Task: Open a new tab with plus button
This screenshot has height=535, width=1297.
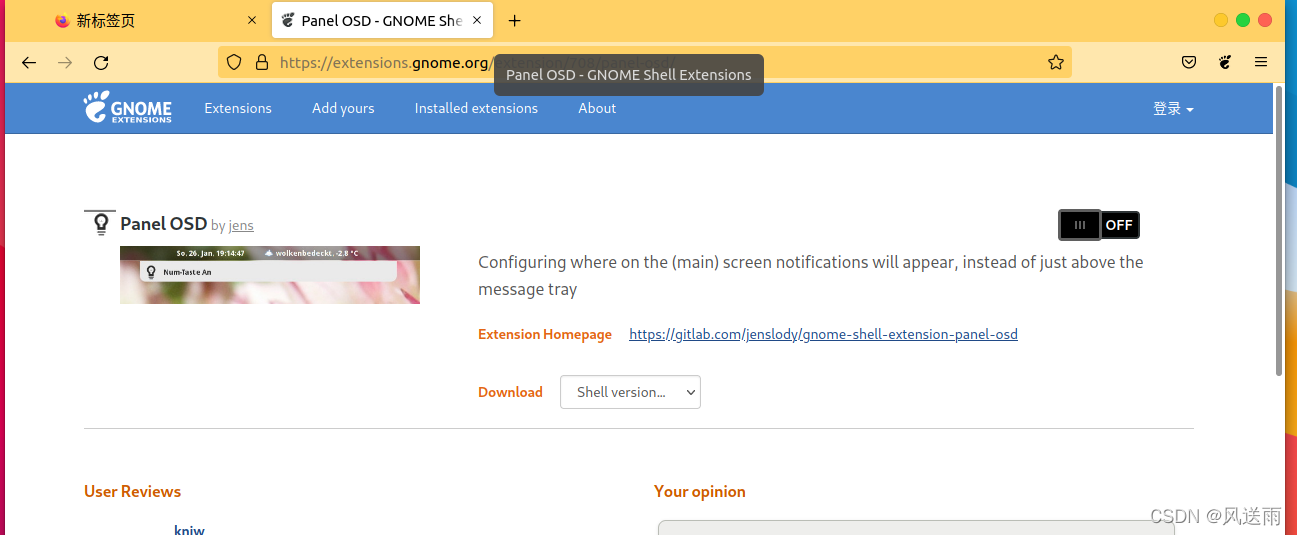Action: (x=514, y=20)
